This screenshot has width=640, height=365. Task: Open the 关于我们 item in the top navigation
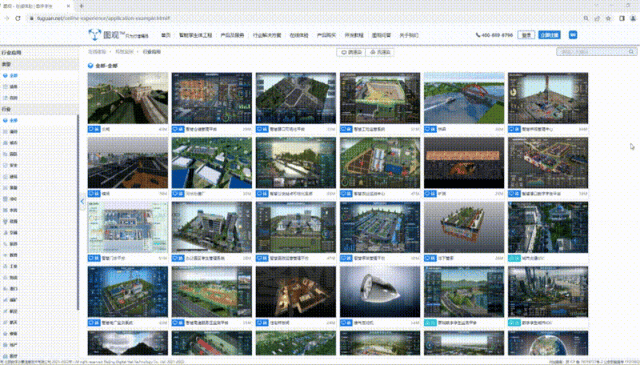click(409, 35)
